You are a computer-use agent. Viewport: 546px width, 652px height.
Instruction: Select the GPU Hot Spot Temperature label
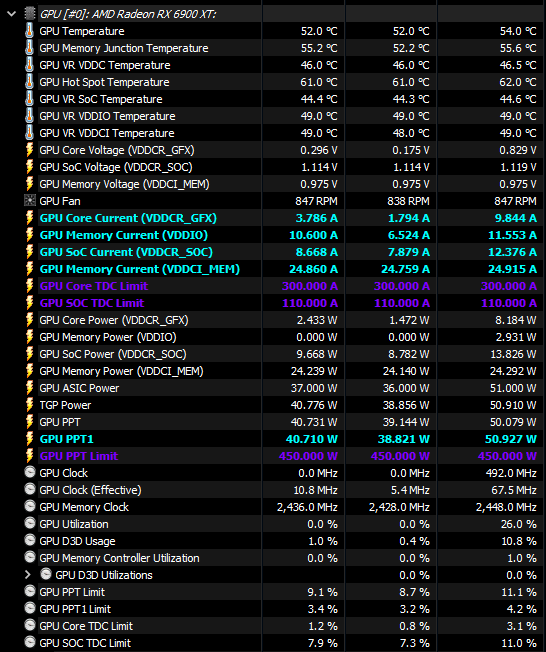click(104, 82)
